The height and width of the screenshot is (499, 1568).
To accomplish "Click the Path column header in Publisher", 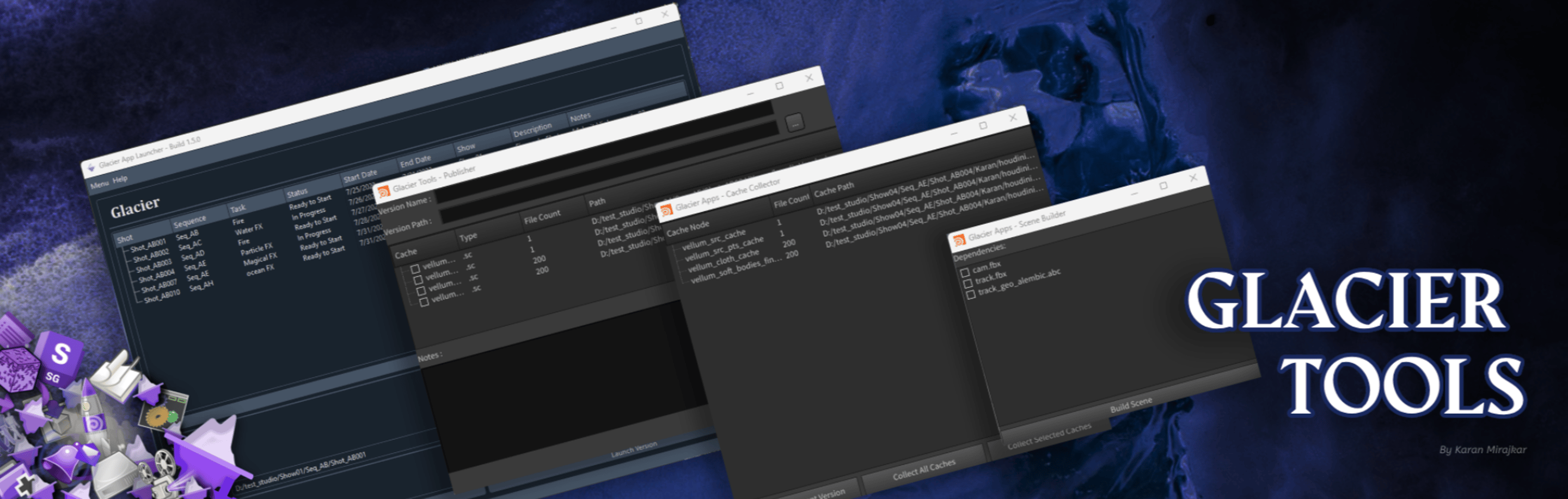I will 597,201.
